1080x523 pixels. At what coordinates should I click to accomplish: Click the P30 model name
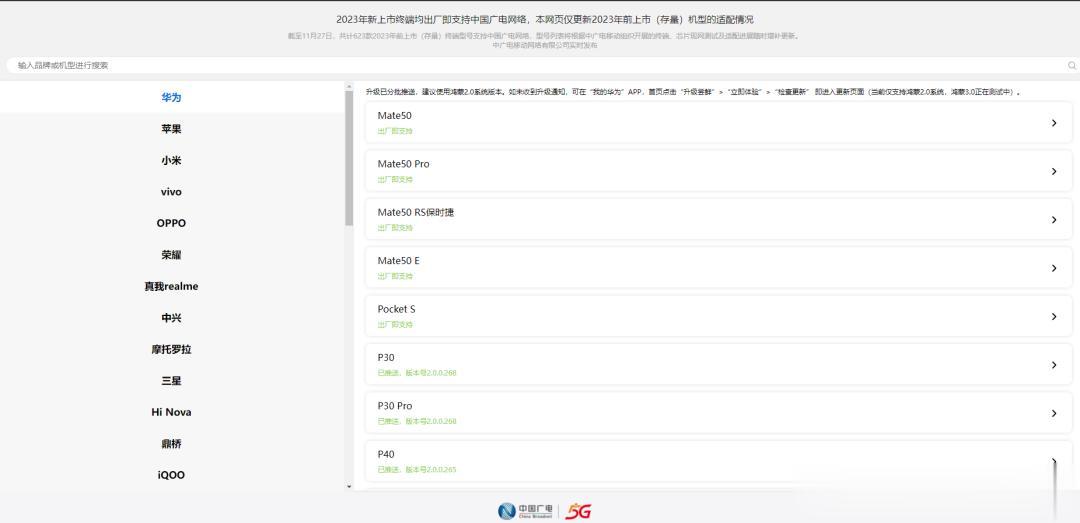coord(386,357)
